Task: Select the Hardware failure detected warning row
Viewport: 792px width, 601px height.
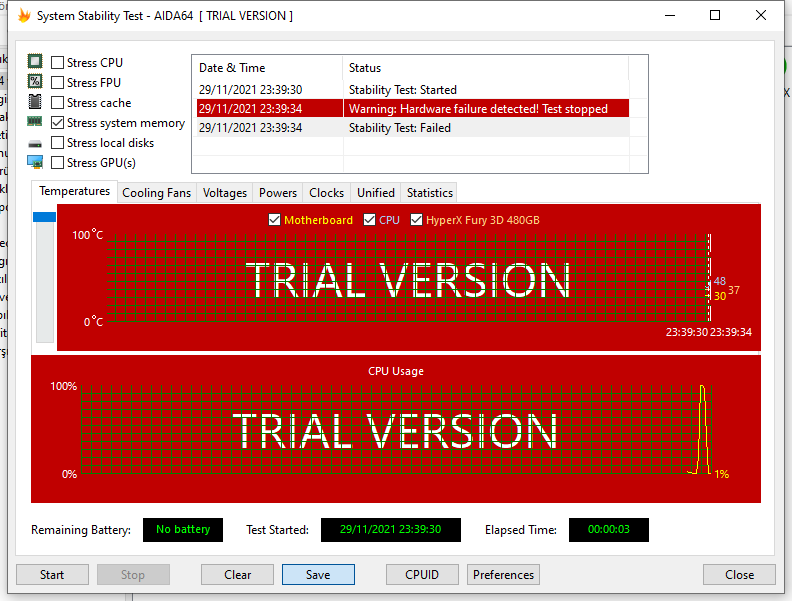Action: [413, 109]
